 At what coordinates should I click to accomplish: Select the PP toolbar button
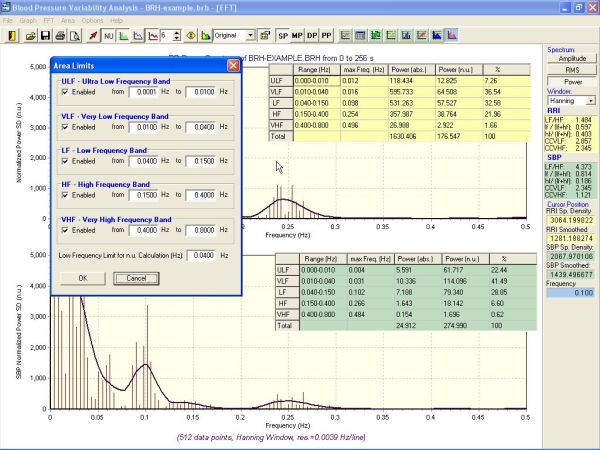[x=327, y=35]
